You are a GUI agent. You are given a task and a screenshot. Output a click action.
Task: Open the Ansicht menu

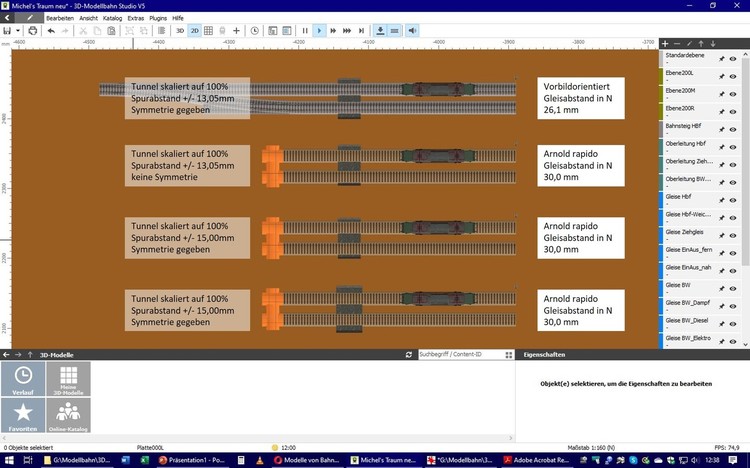point(88,18)
